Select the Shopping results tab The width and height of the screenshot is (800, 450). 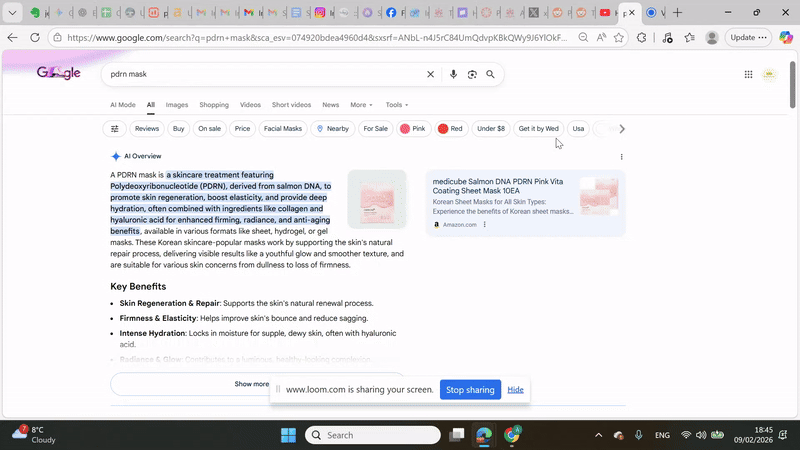click(214, 105)
